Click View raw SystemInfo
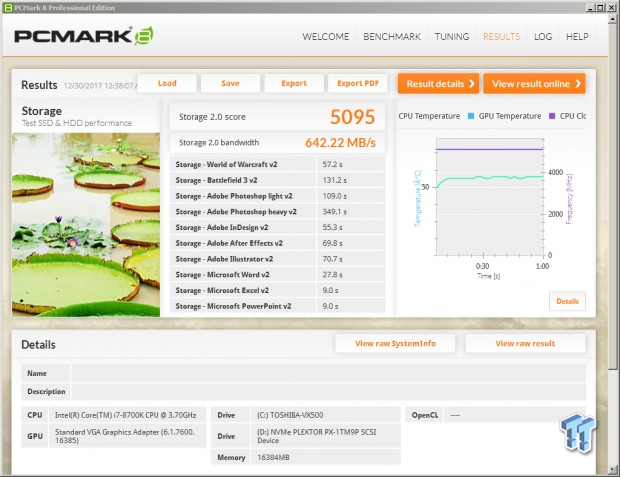The width and height of the screenshot is (620, 477). 395,343
